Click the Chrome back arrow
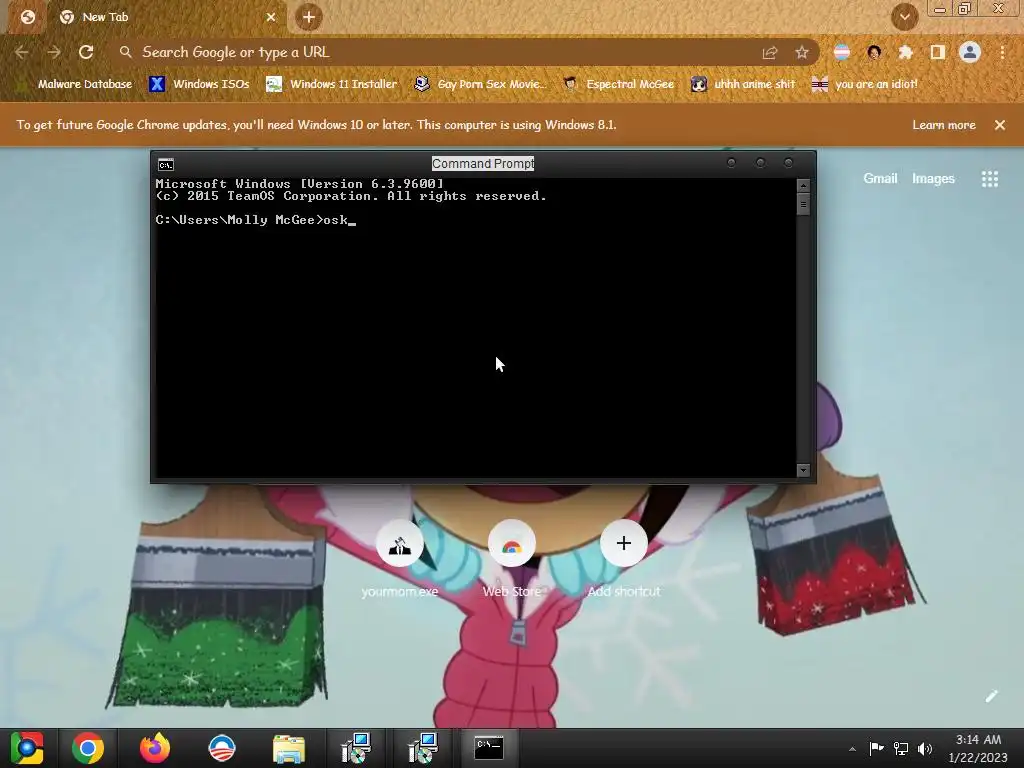Image resolution: width=1024 pixels, height=768 pixels. click(x=21, y=52)
